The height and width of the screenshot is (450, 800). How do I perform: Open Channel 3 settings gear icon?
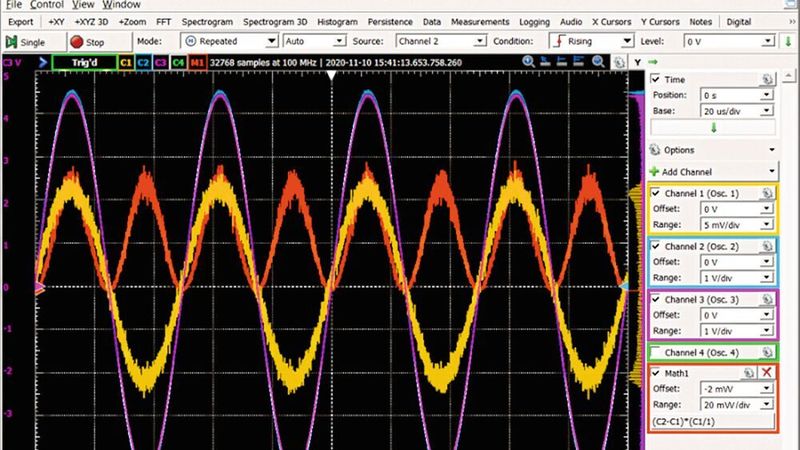[x=767, y=299]
